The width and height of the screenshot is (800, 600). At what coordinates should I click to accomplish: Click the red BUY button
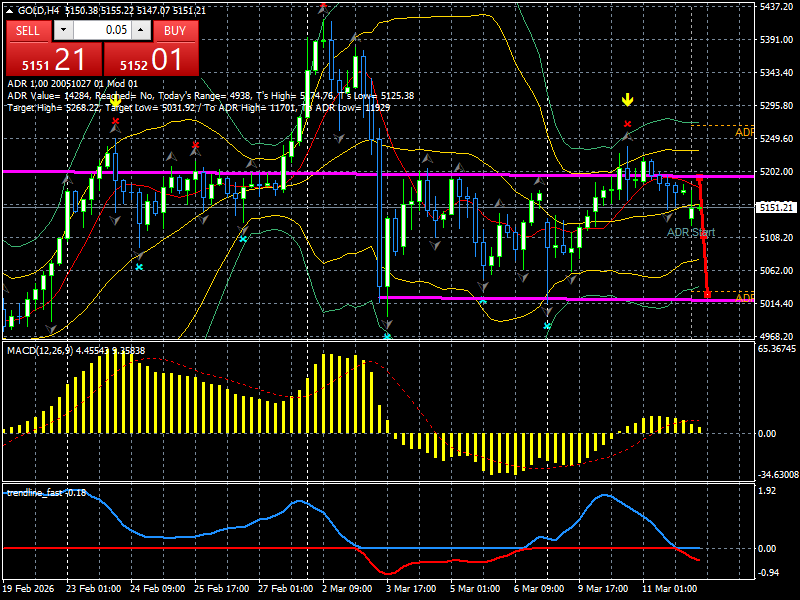pos(175,31)
